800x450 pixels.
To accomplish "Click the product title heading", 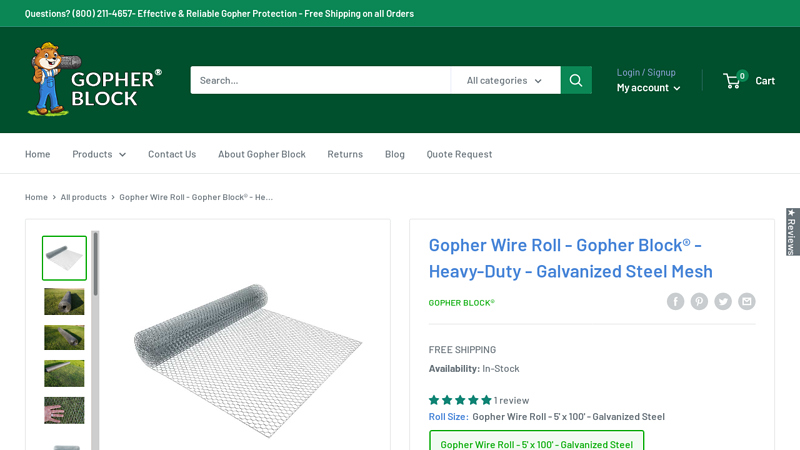I will pos(570,258).
